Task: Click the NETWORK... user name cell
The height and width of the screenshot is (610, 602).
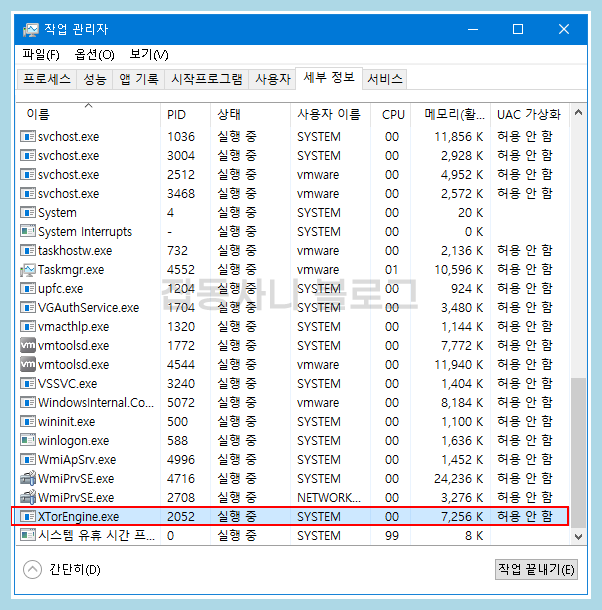Action: pos(329,498)
